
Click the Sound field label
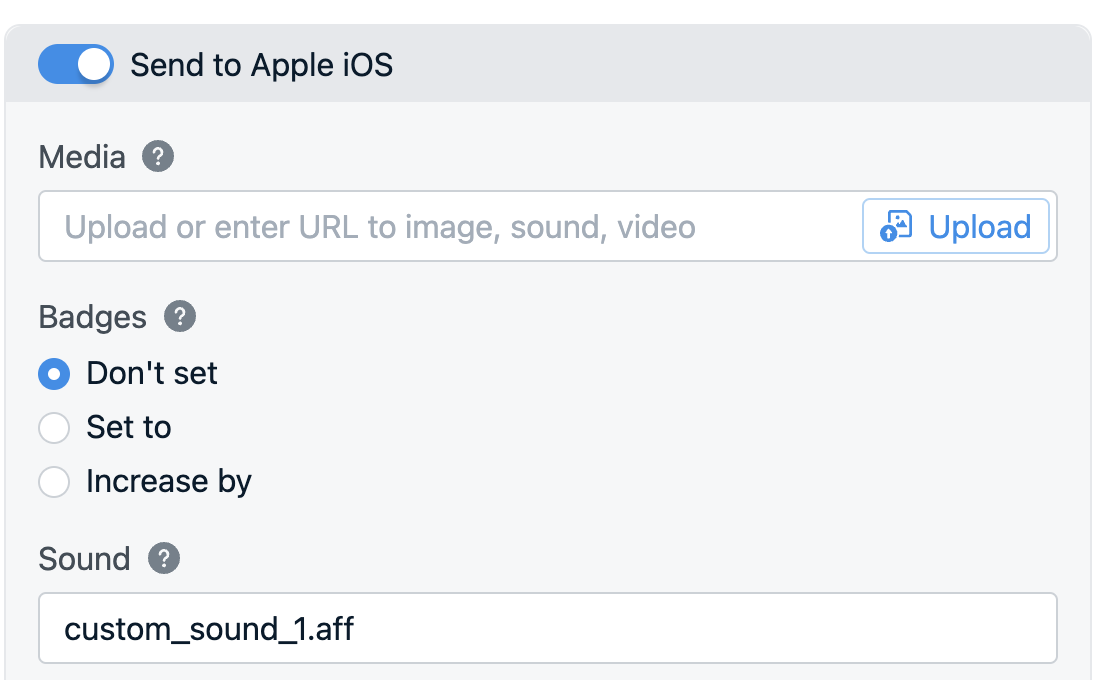click(x=84, y=558)
